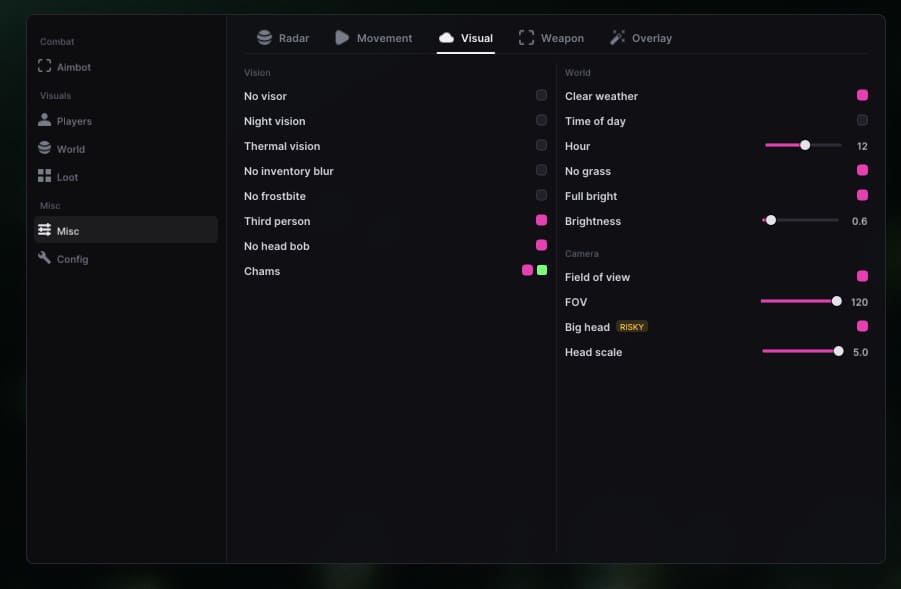Click the Misc sliders icon in sidebar

click(x=44, y=230)
